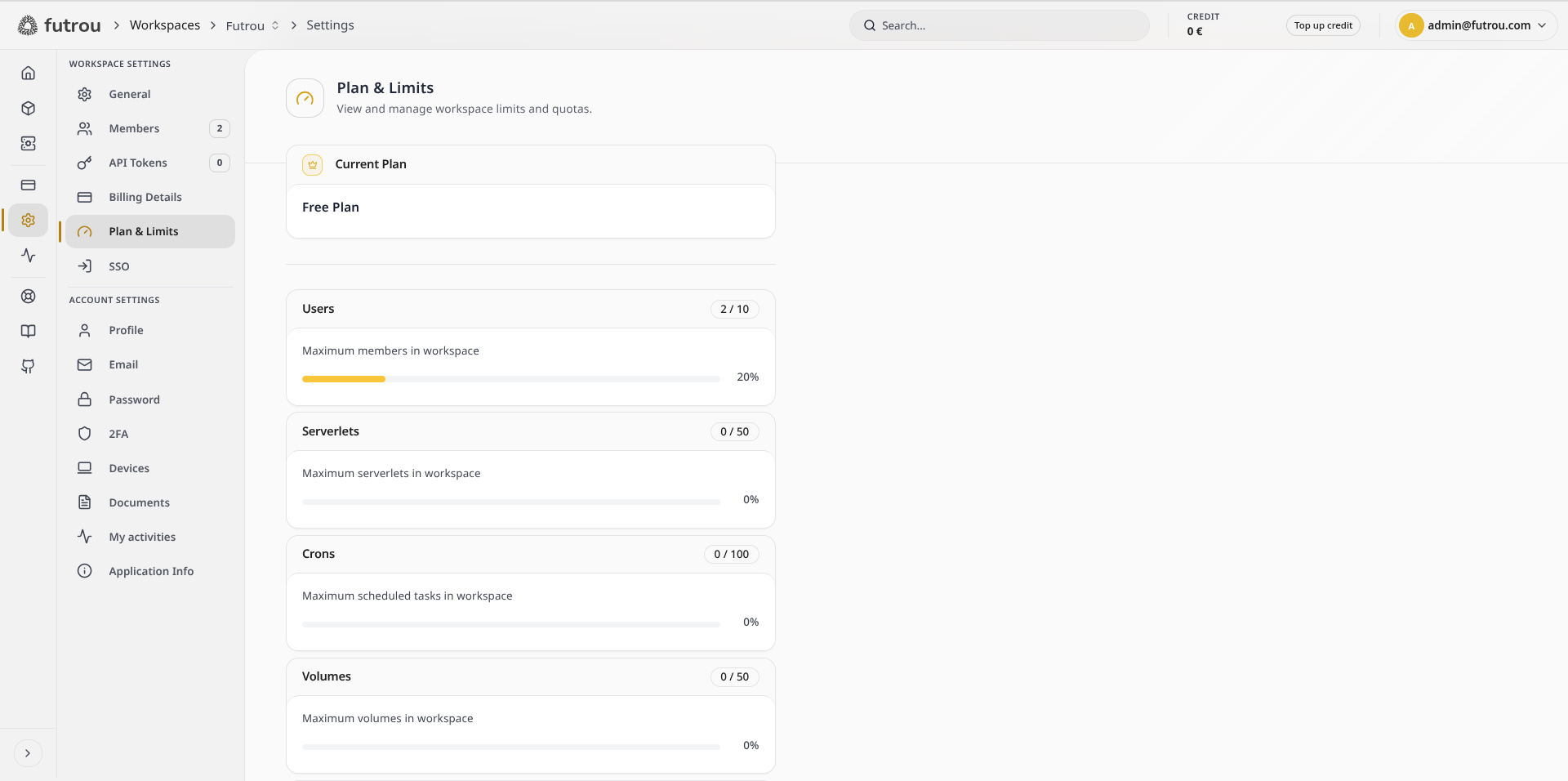Screen dimensions: 1568x781
Task: Click the Users members progress bar
Action: (x=511, y=379)
